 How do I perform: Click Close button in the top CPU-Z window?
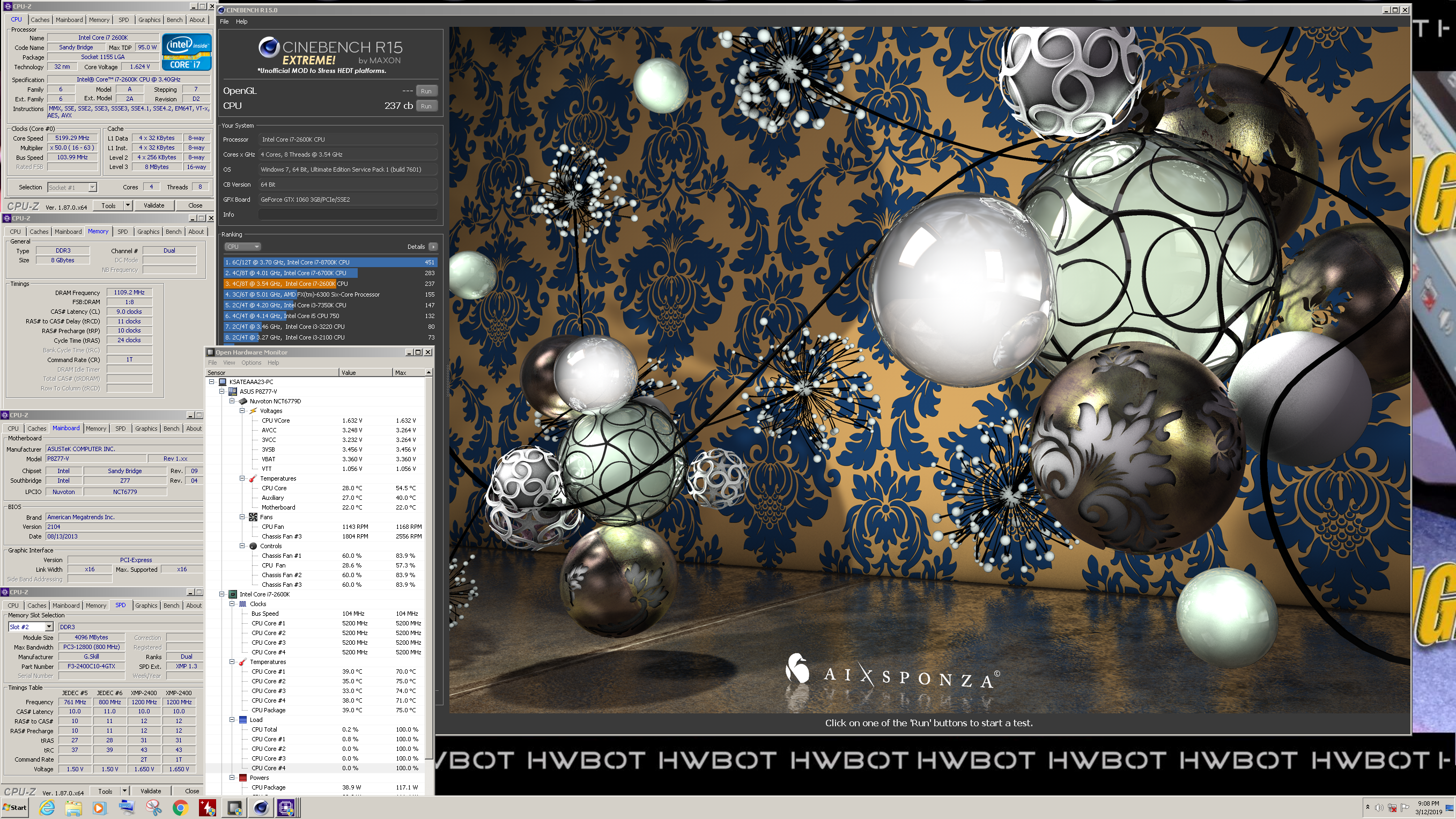coord(196,206)
